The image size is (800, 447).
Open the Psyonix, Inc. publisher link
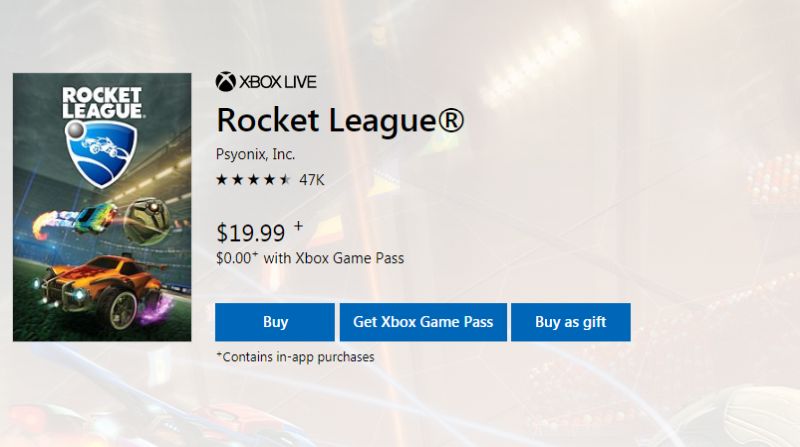pos(256,154)
